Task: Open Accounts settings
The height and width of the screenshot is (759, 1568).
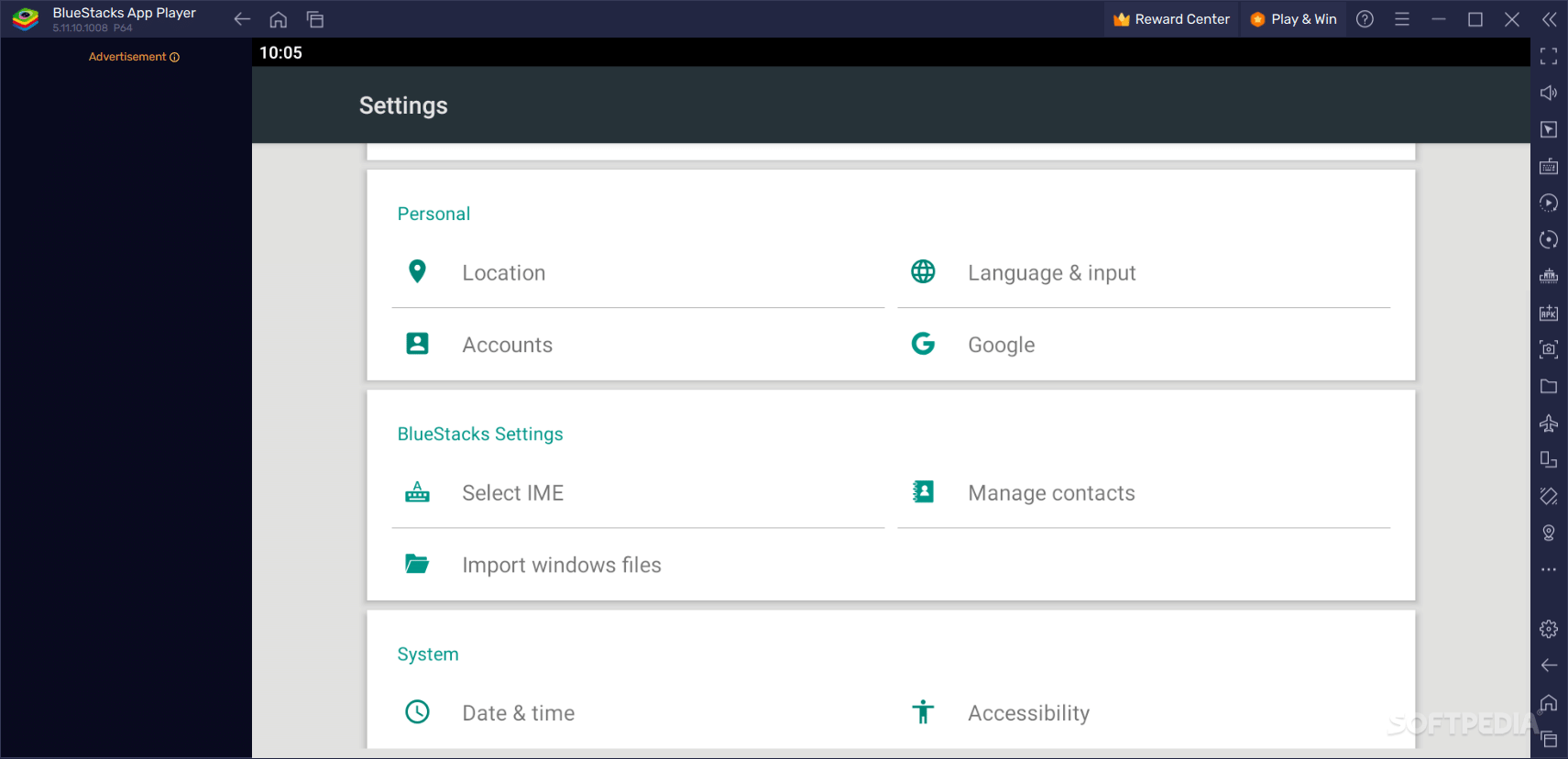Action: 638,345
